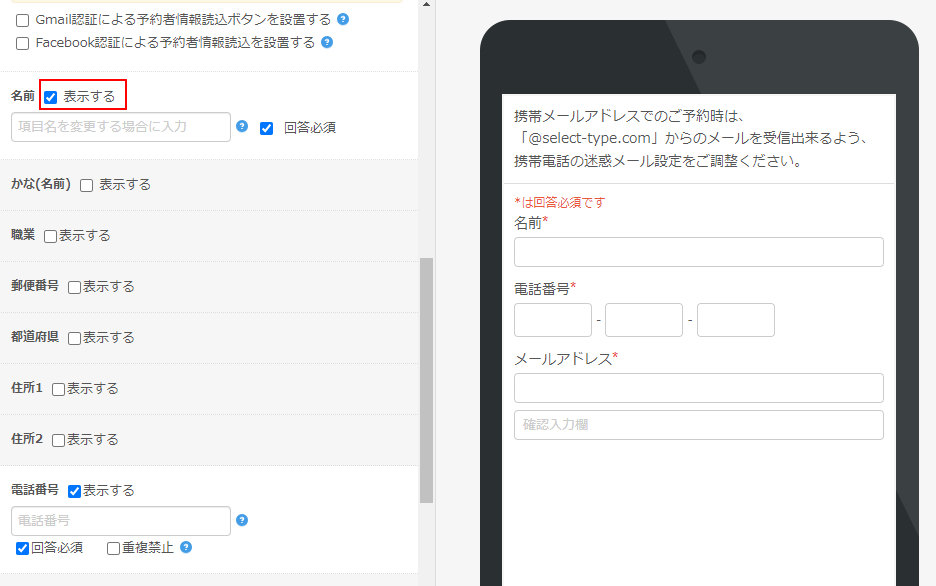Click help icon beside 重複禁止
This screenshot has width=936, height=586.
[x=186, y=547]
